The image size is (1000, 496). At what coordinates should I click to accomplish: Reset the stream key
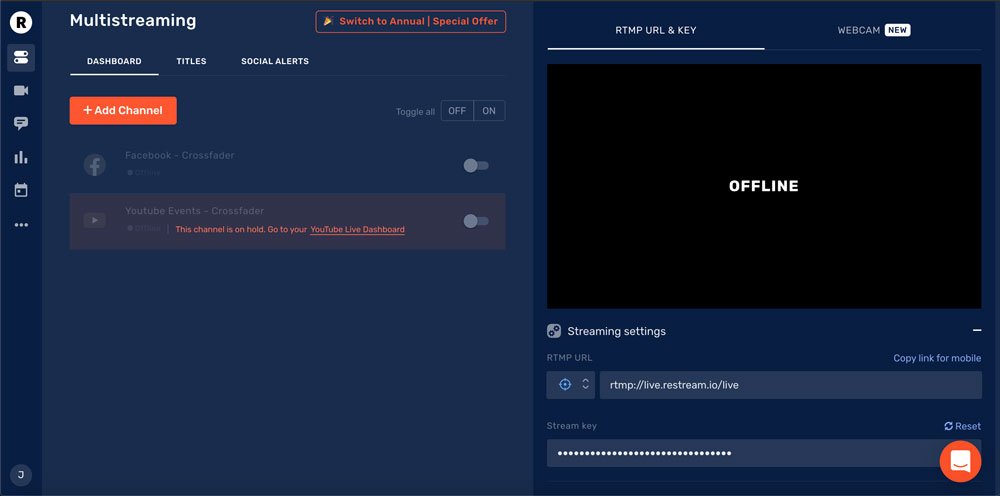pos(962,426)
